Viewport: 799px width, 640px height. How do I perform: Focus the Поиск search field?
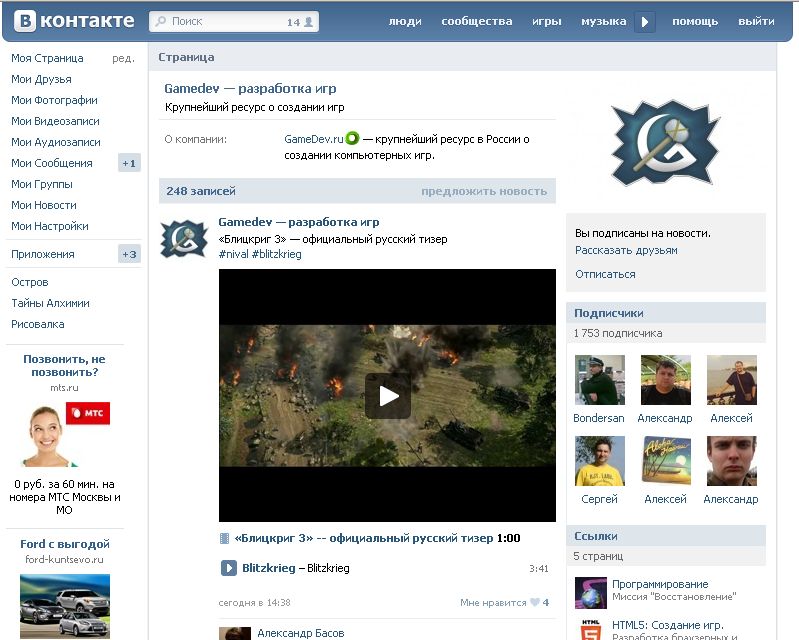(x=234, y=22)
